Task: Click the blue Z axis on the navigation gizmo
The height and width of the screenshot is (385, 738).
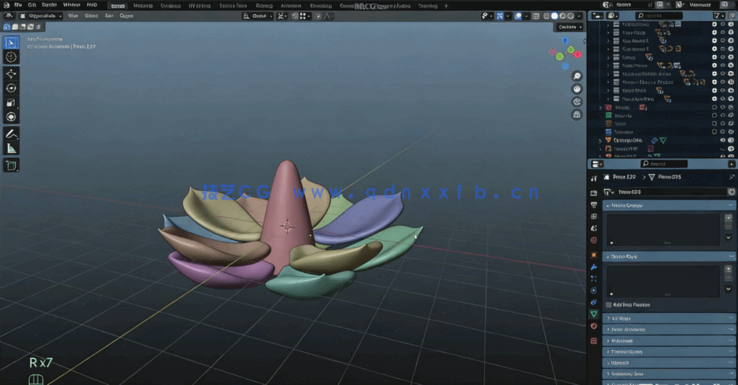Action: tap(565, 41)
